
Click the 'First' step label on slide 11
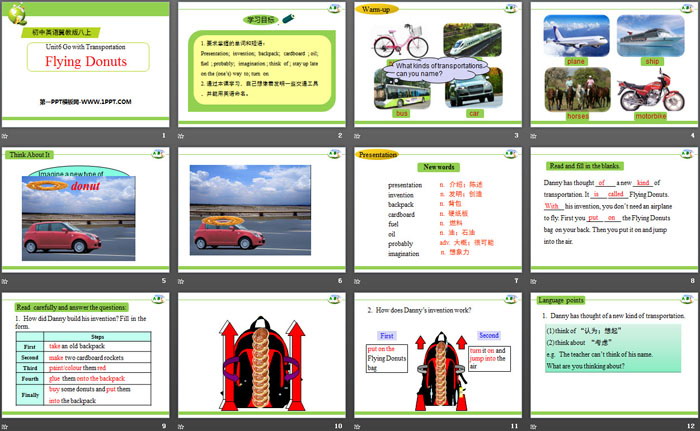click(387, 335)
